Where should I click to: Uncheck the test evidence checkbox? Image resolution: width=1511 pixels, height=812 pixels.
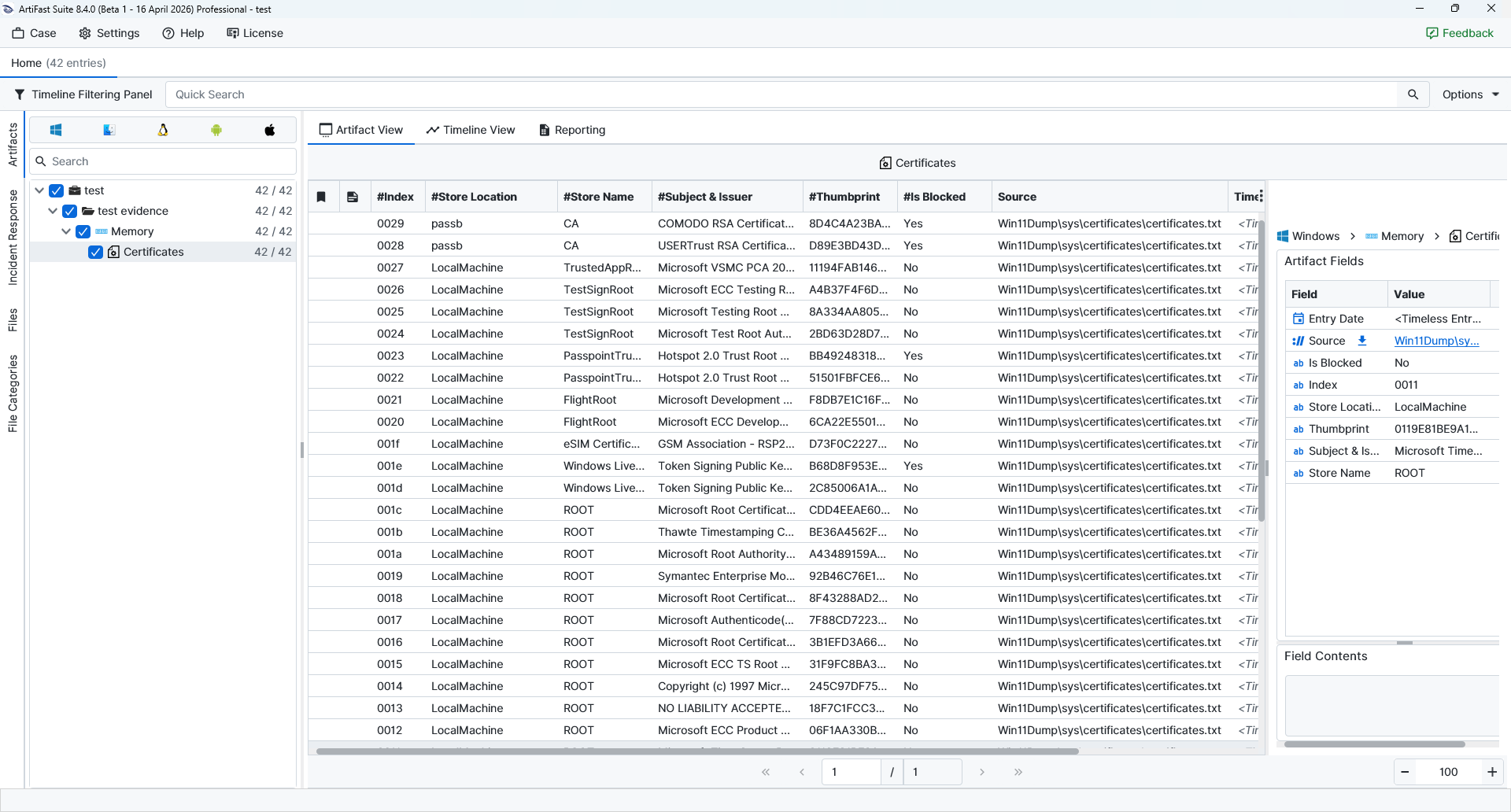pos(70,211)
